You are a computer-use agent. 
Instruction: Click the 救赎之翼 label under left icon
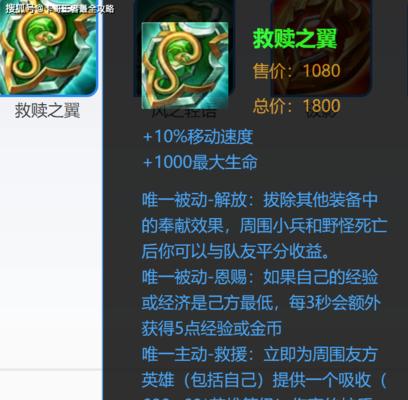pos(47,110)
